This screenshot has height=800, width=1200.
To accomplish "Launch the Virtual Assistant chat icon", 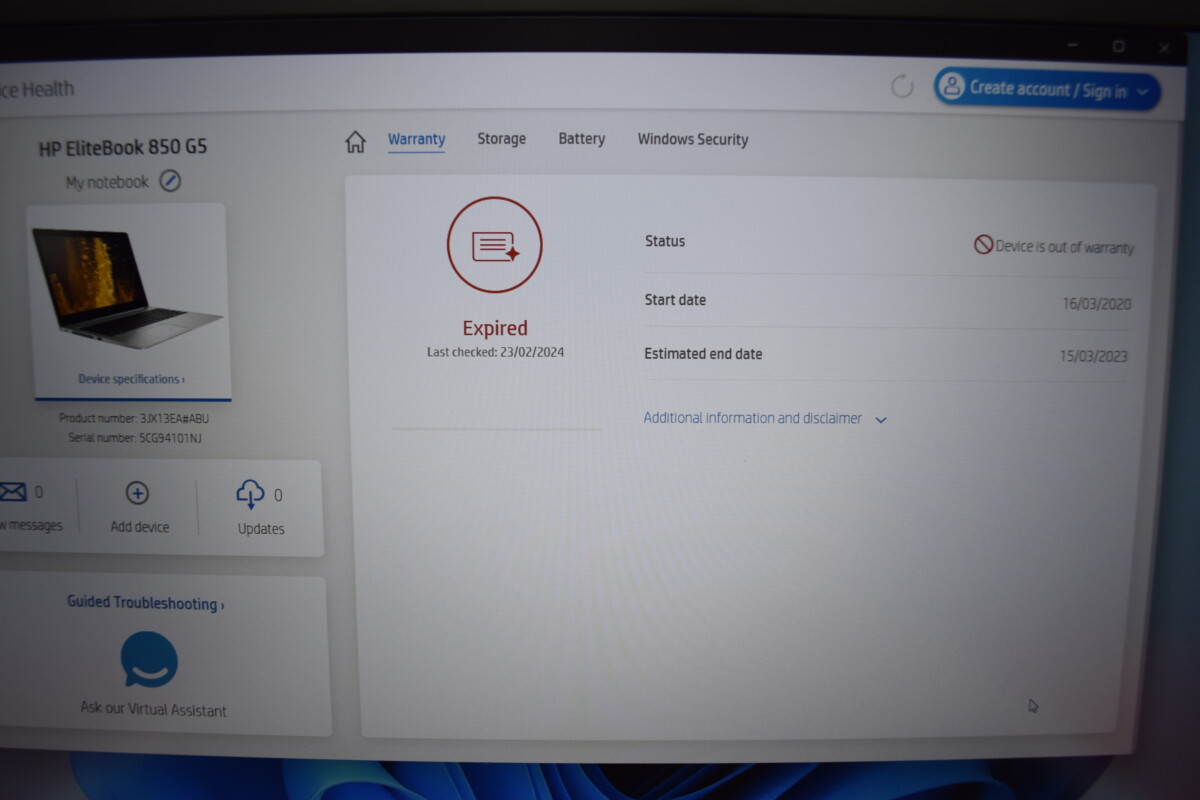I will [150, 659].
